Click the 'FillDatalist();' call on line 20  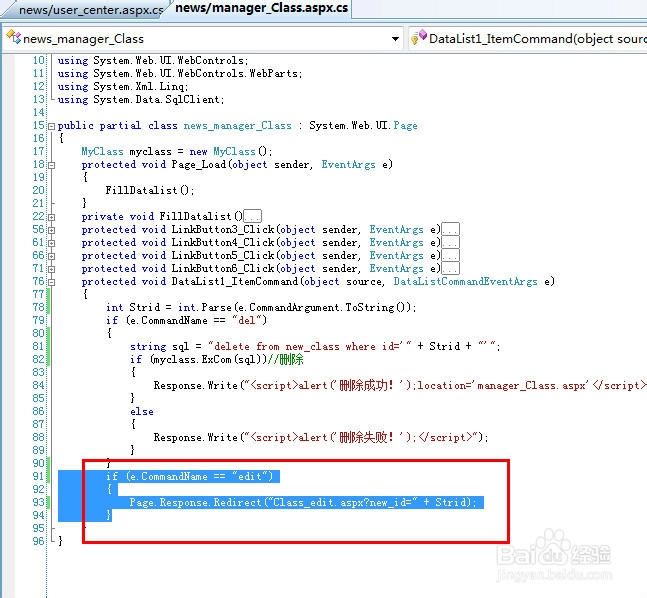(149, 190)
